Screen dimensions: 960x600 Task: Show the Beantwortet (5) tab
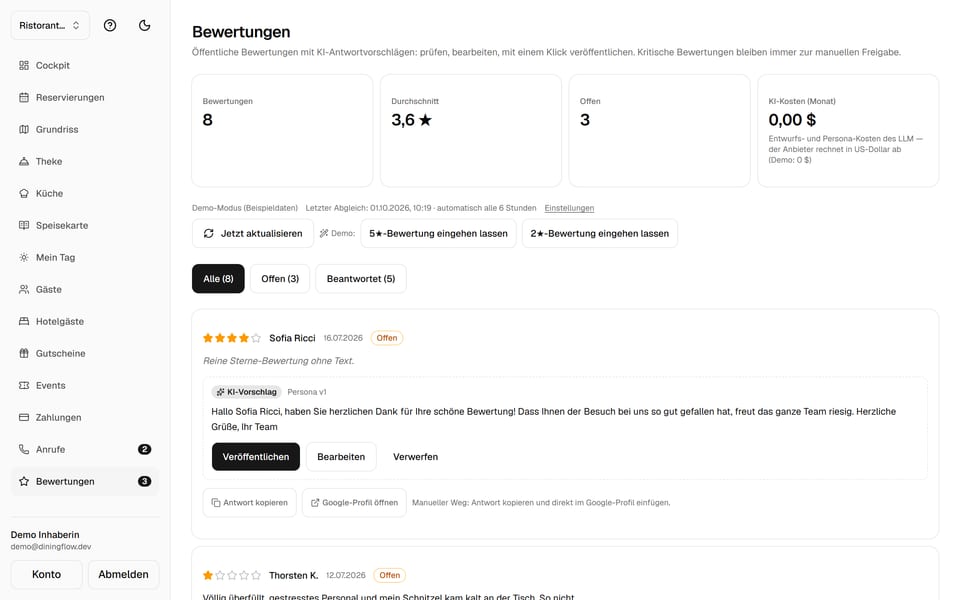[x=361, y=279]
